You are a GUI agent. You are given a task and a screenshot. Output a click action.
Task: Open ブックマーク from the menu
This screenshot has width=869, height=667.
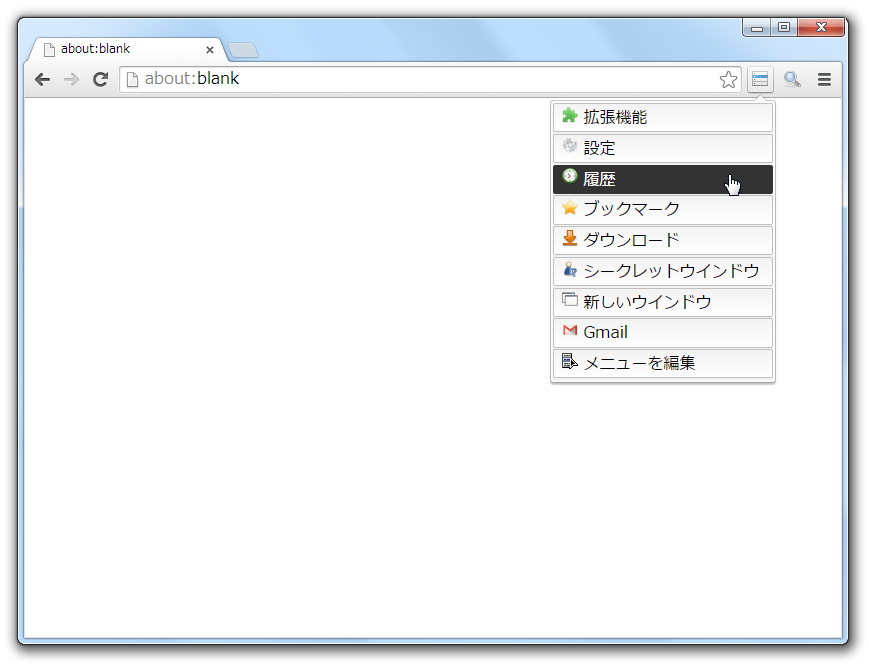click(x=663, y=209)
